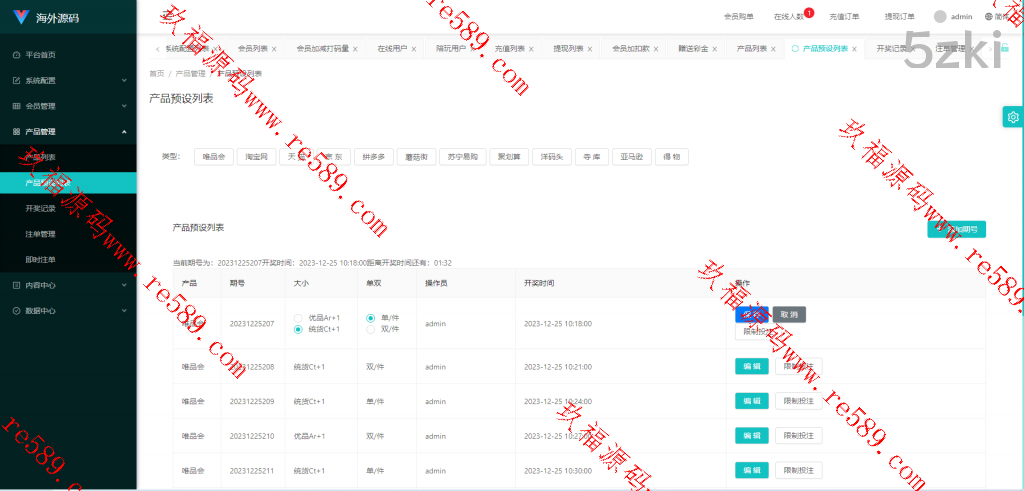This screenshot has height=491, width=1024.
Task: Expand the 会员管理 sidebar menu
Action: point(68,106)
